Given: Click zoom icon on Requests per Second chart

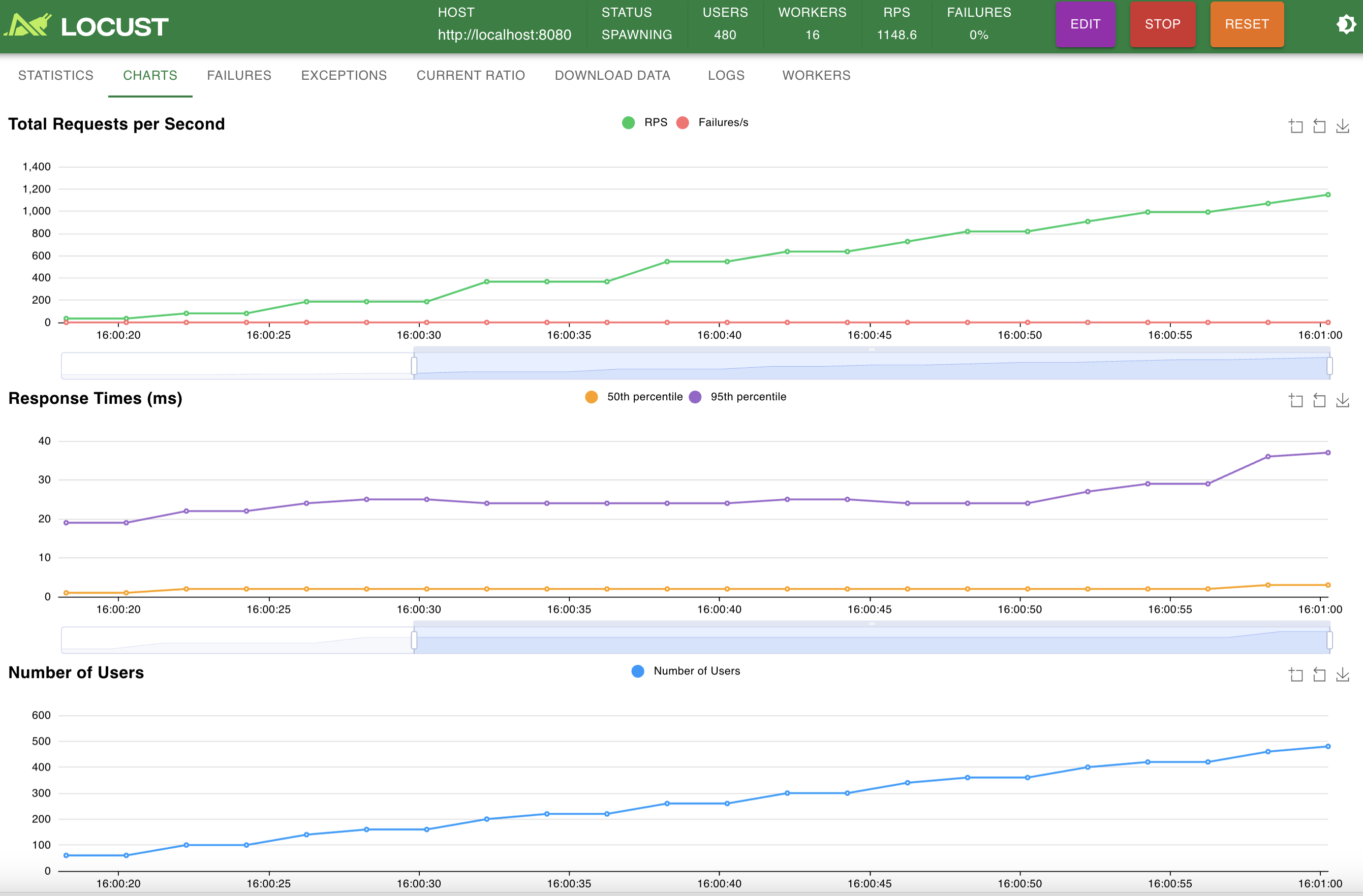Looking at the screenshot, I should (x=1296, y=126).
